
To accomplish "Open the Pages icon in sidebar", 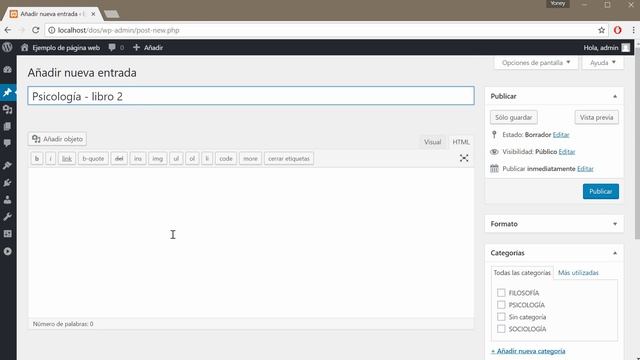I will [x=7, y=127].
